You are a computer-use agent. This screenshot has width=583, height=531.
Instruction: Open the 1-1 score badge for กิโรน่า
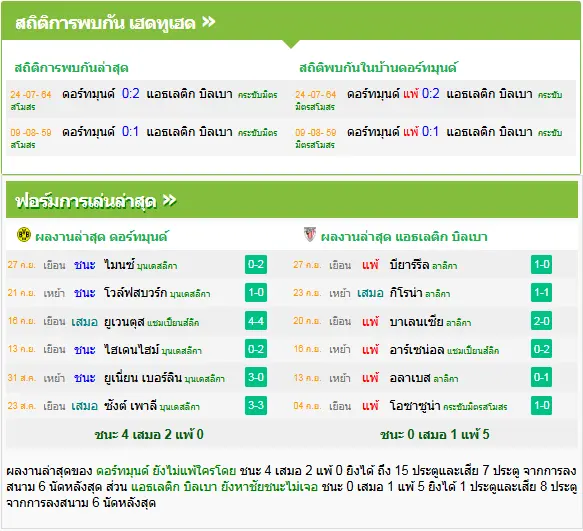pyautogui.click(x=541, y=293)
